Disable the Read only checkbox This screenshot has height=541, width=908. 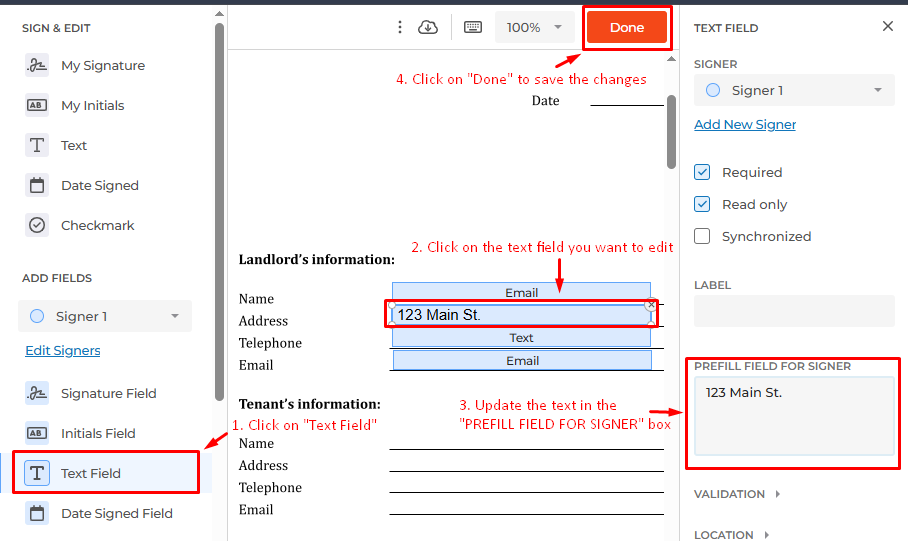[x=703, y=204]
